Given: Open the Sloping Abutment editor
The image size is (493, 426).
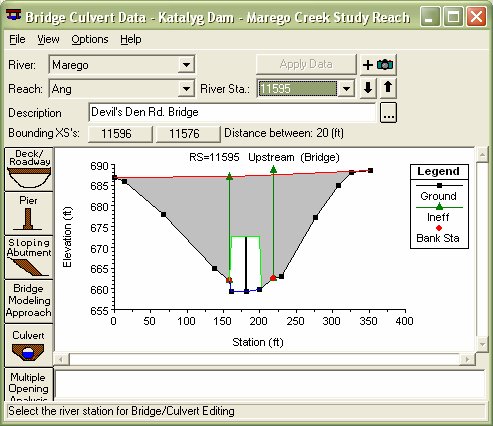Looking at the screenshot, I should click(29, 257).
